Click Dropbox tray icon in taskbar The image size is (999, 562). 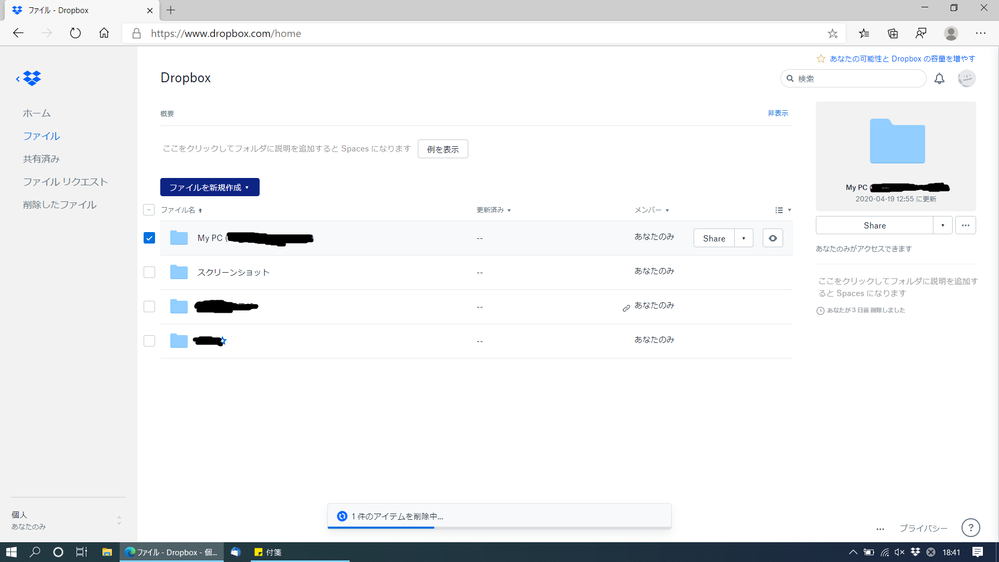tap(915, 552)
